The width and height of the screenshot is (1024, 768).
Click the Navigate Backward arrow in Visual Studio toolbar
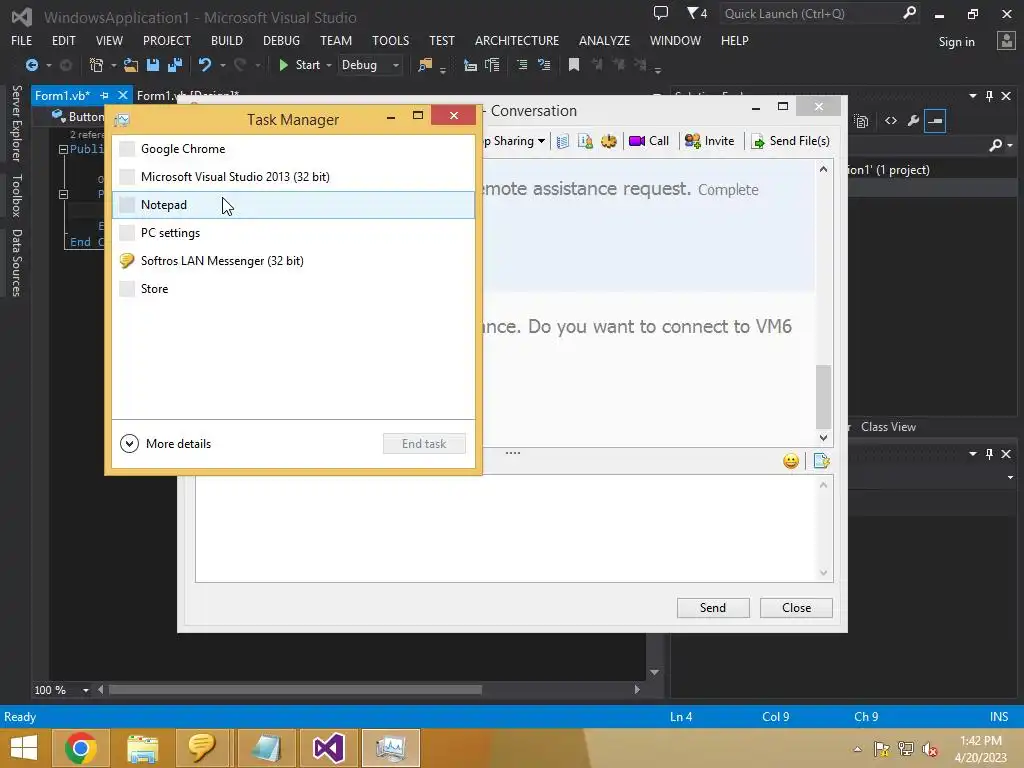[x=31, y=65]
